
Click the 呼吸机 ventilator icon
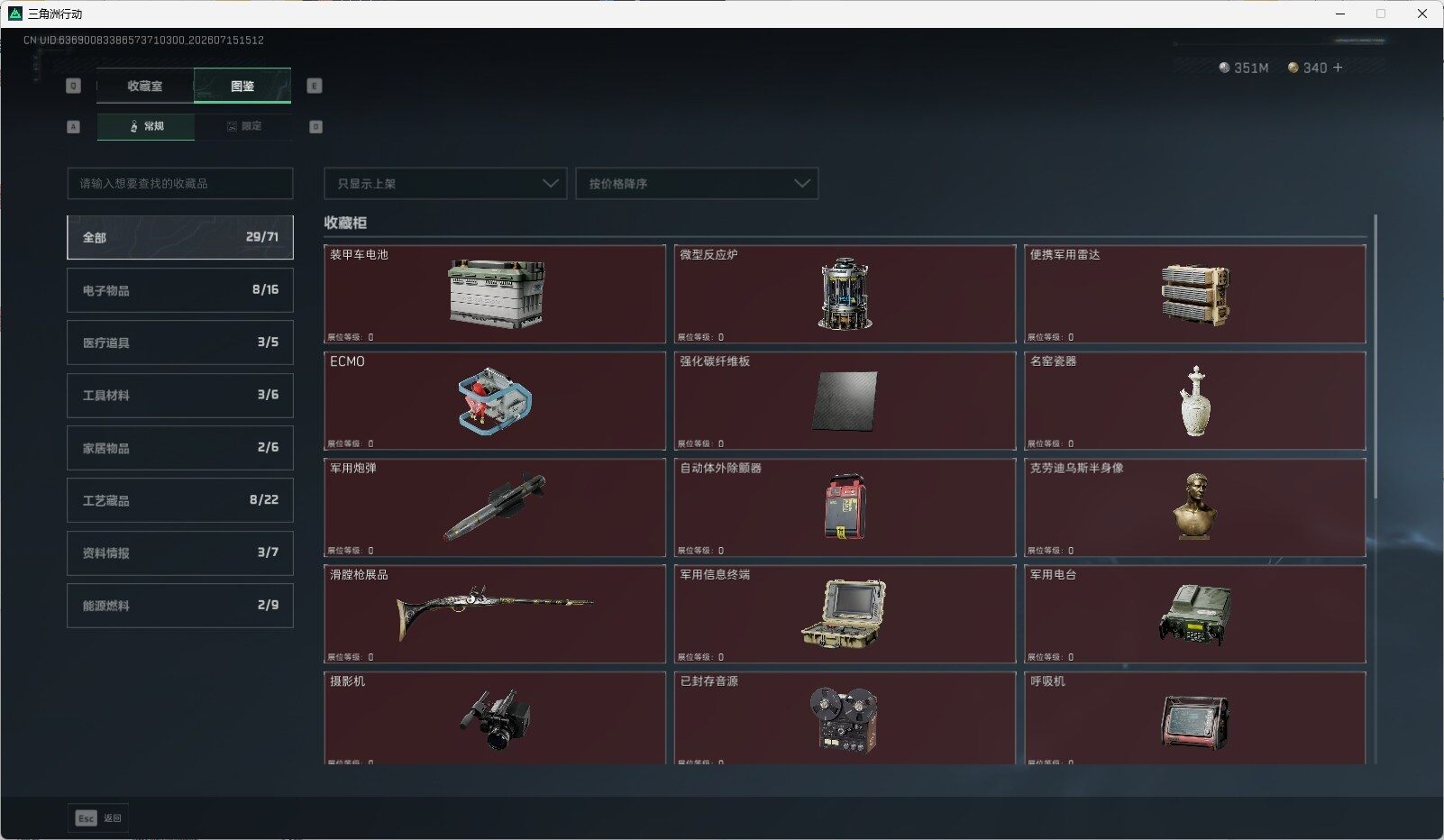pyautogui.click(x=1195, y=721)
